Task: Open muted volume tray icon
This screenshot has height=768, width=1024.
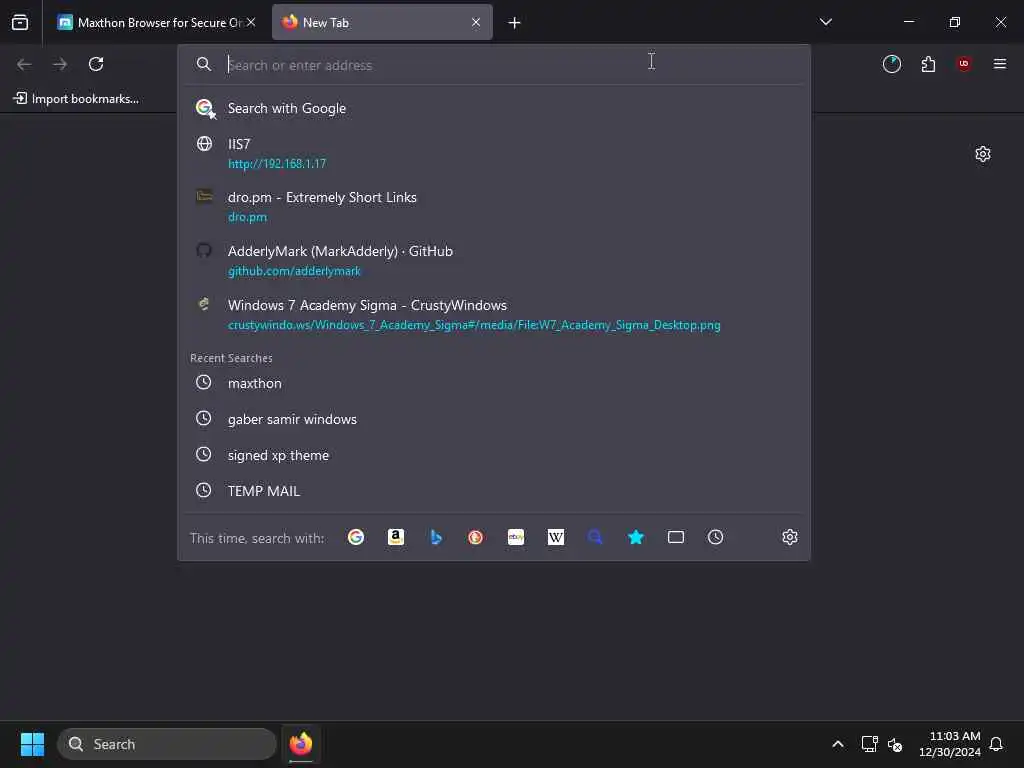Action: [895, 744]
